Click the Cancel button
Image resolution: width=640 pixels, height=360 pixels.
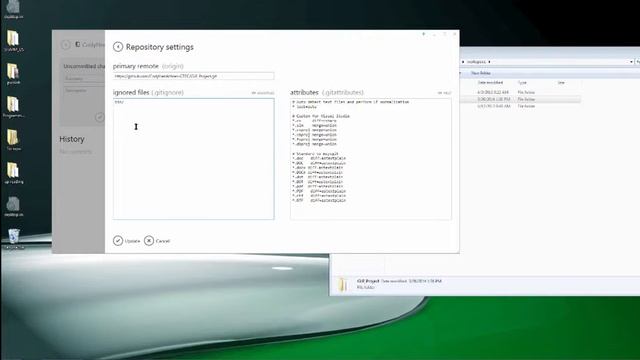pyautogui.click(x=157, y=241)
